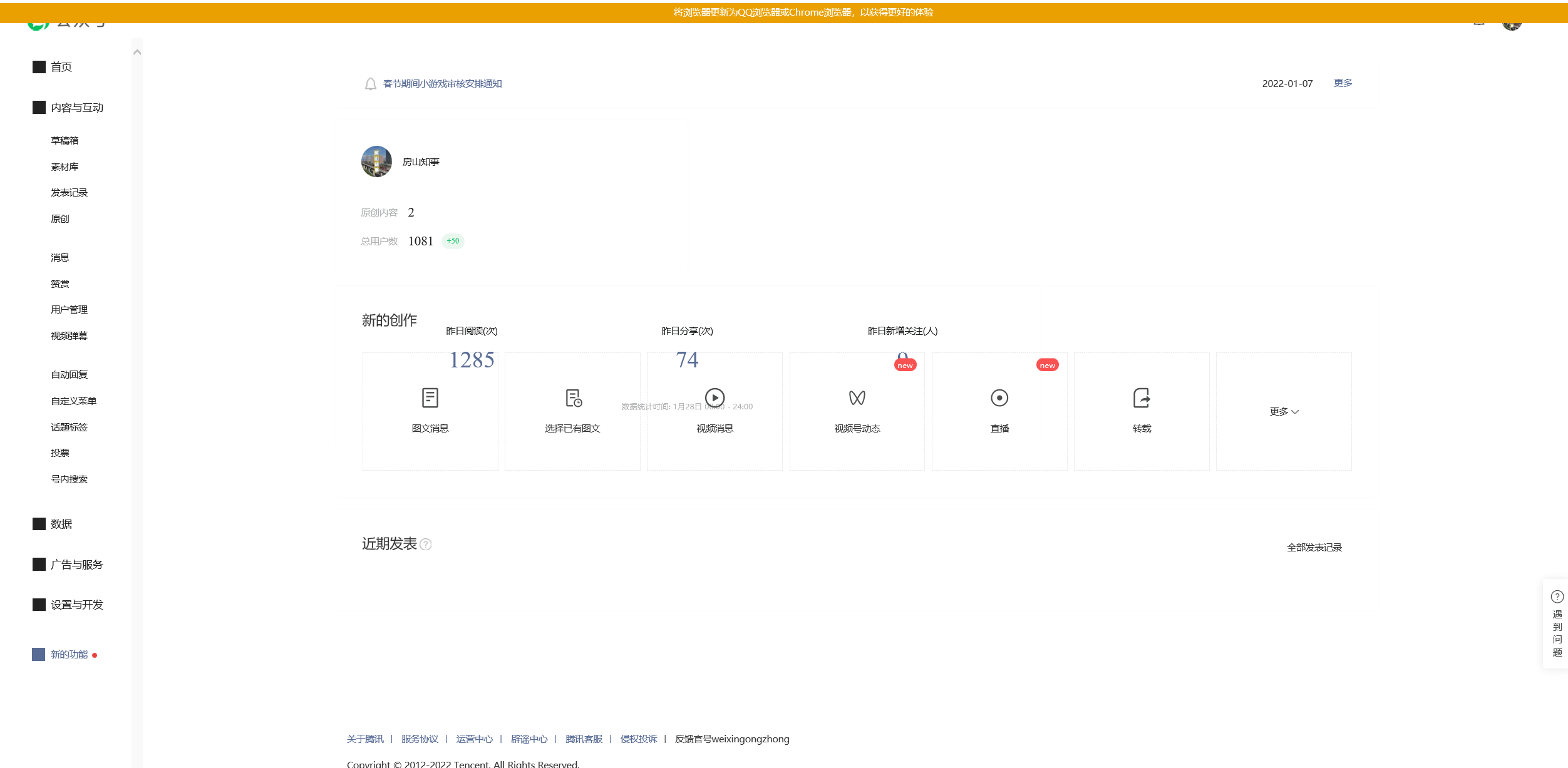Click 全部发表记录 link
Screen dimensions: 1568x768
click(x=1314, y=548)
